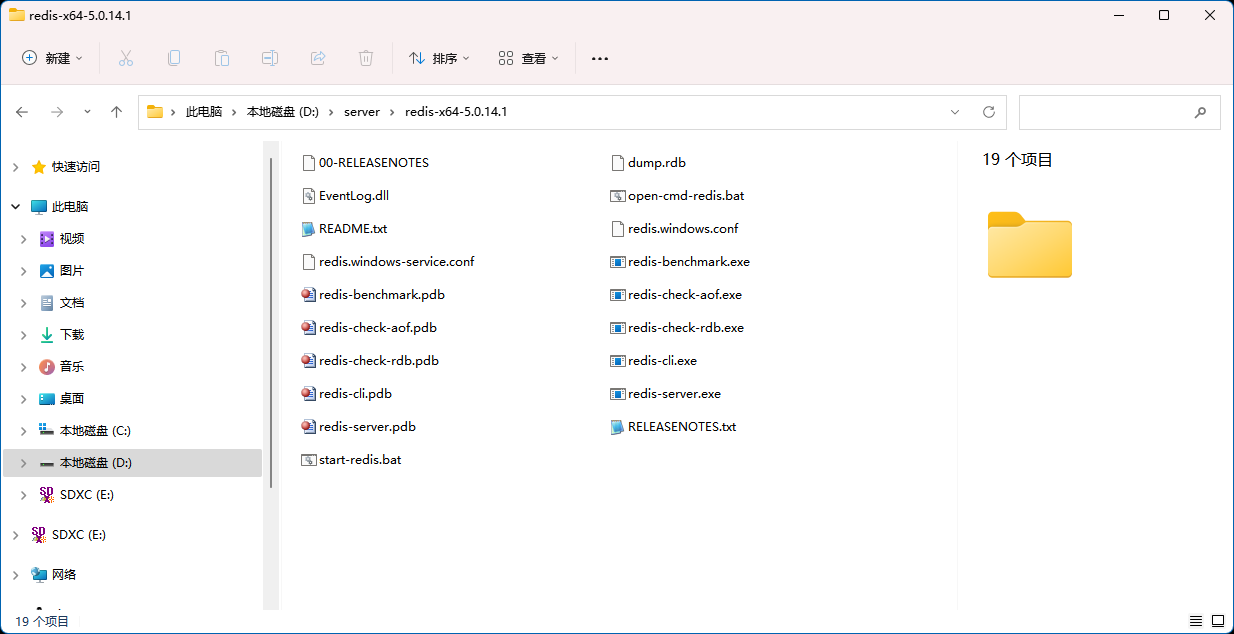Click the Rename icon in toolbar

tap(270, 58)
